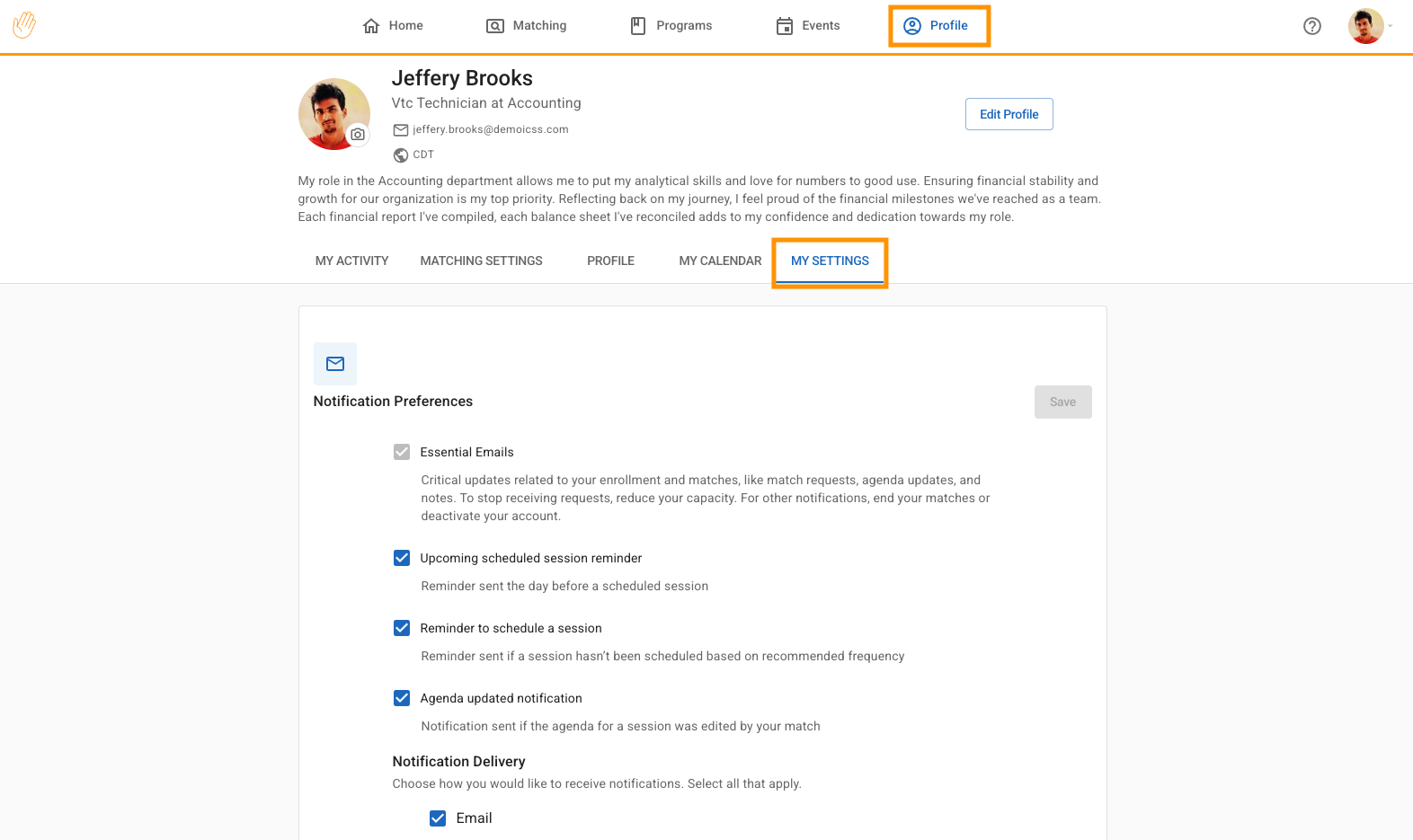
Task: Open the Events page
Action: [x=808, y=26]
